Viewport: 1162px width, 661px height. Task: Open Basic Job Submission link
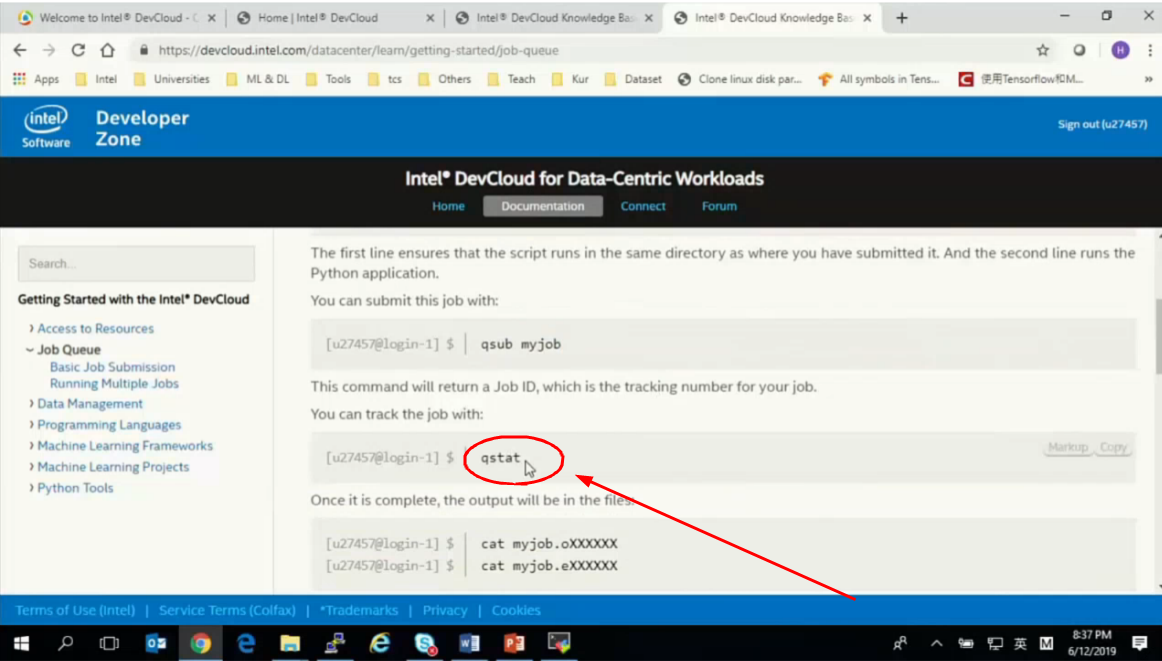click(113, 367)
